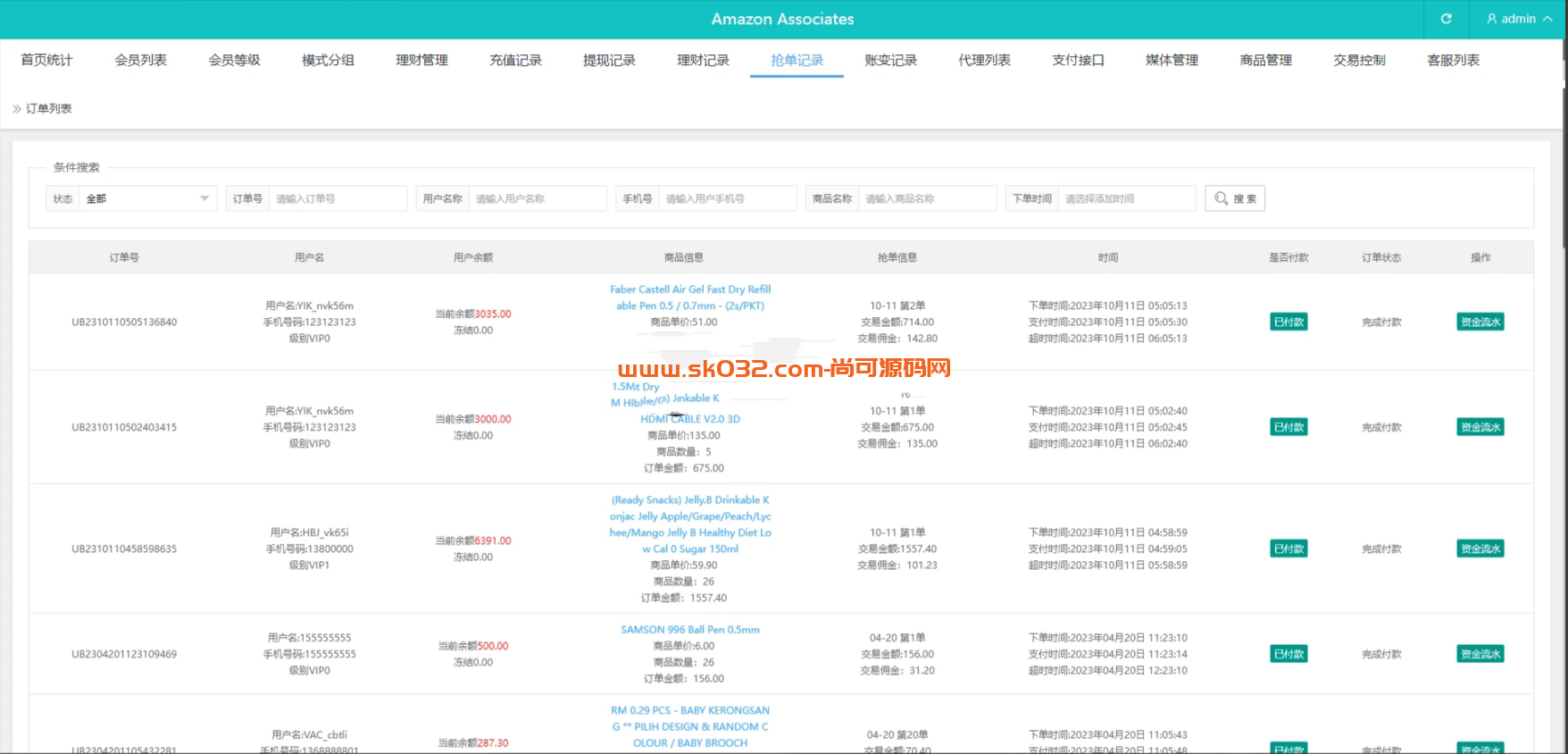
Task: Click 是否付款 column header
Action: pyautogui.click(x=1289, y=257)
